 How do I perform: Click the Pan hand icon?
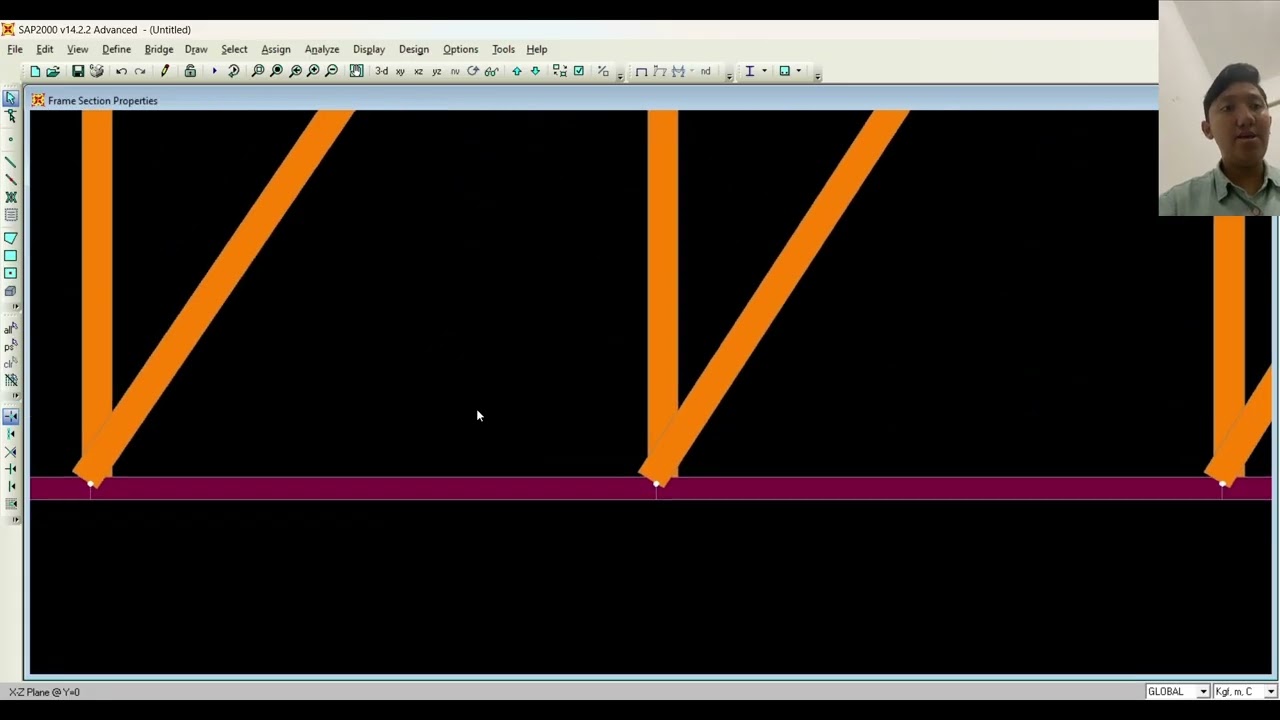pos(357,71)
